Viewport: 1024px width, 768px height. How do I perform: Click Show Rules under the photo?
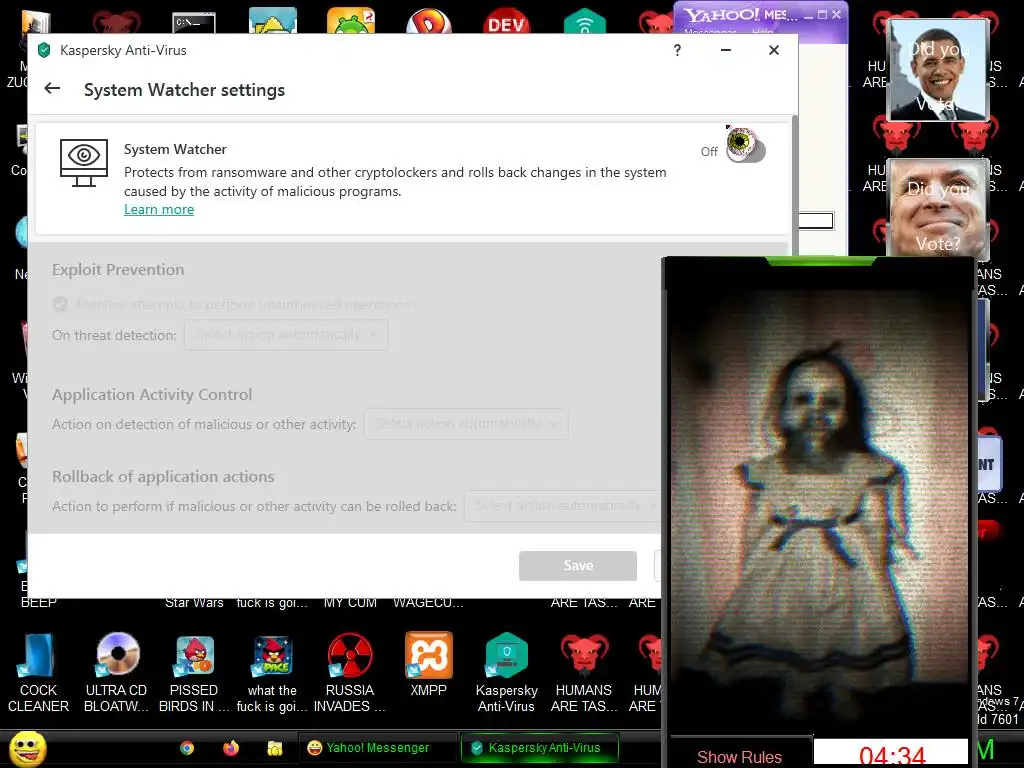[x=739, y=757]
